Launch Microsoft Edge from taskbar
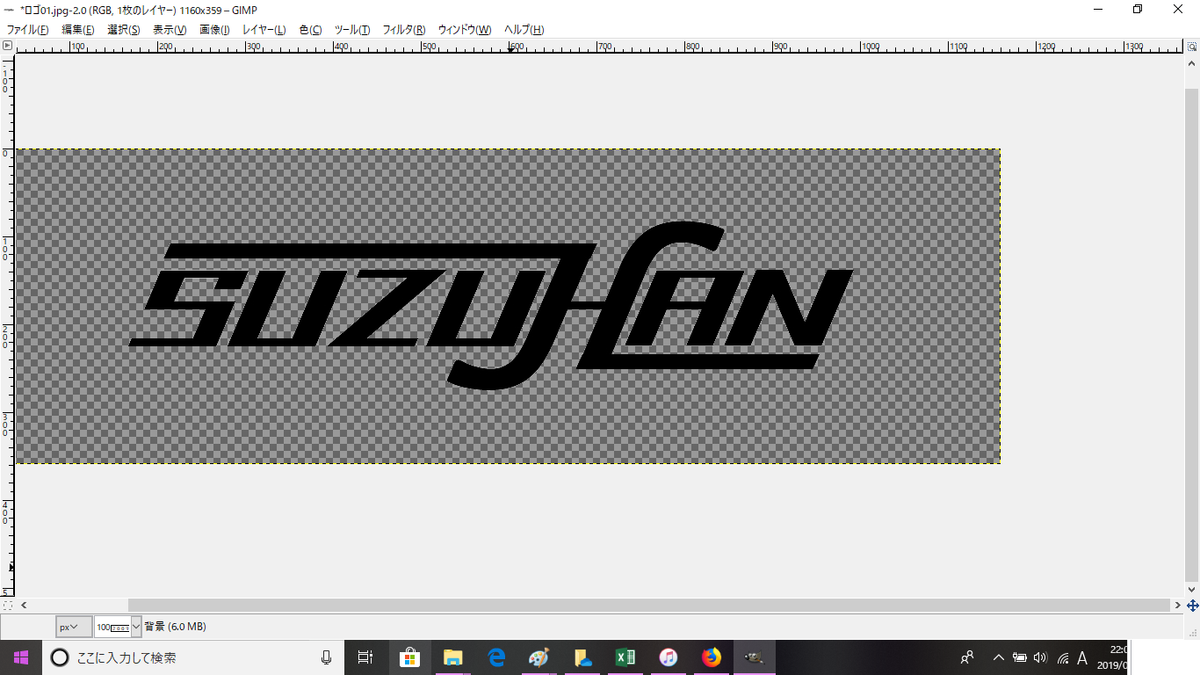This screenshot has width=1200, height=675. tap(496, 657)
